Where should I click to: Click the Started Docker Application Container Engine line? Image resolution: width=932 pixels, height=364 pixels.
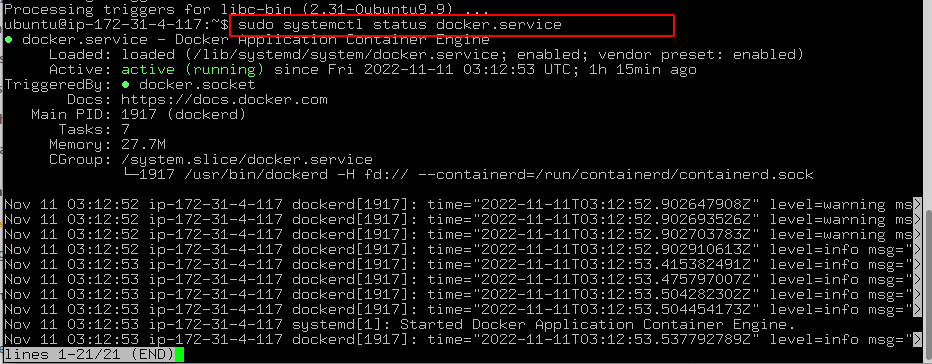(597, 325)
